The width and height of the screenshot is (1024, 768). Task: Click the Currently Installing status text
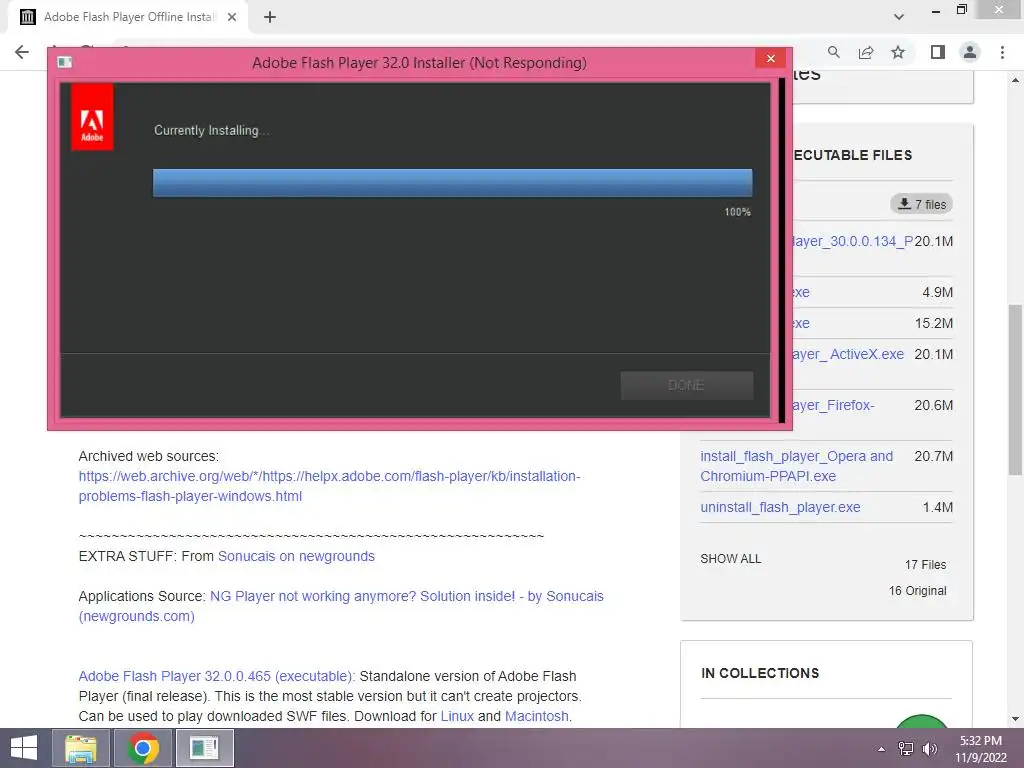(x=212, y=131)
